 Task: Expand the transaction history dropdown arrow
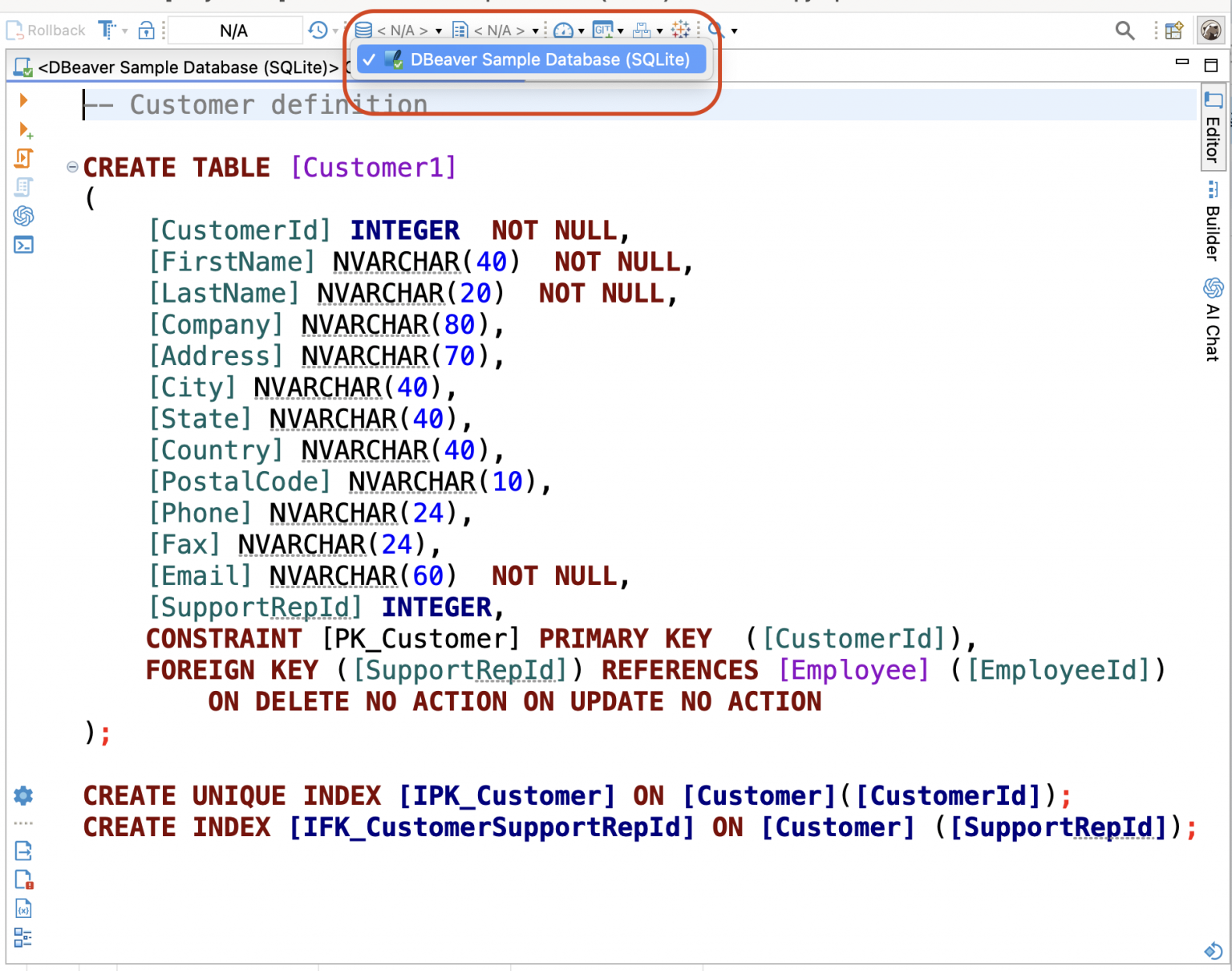(335, 31)
